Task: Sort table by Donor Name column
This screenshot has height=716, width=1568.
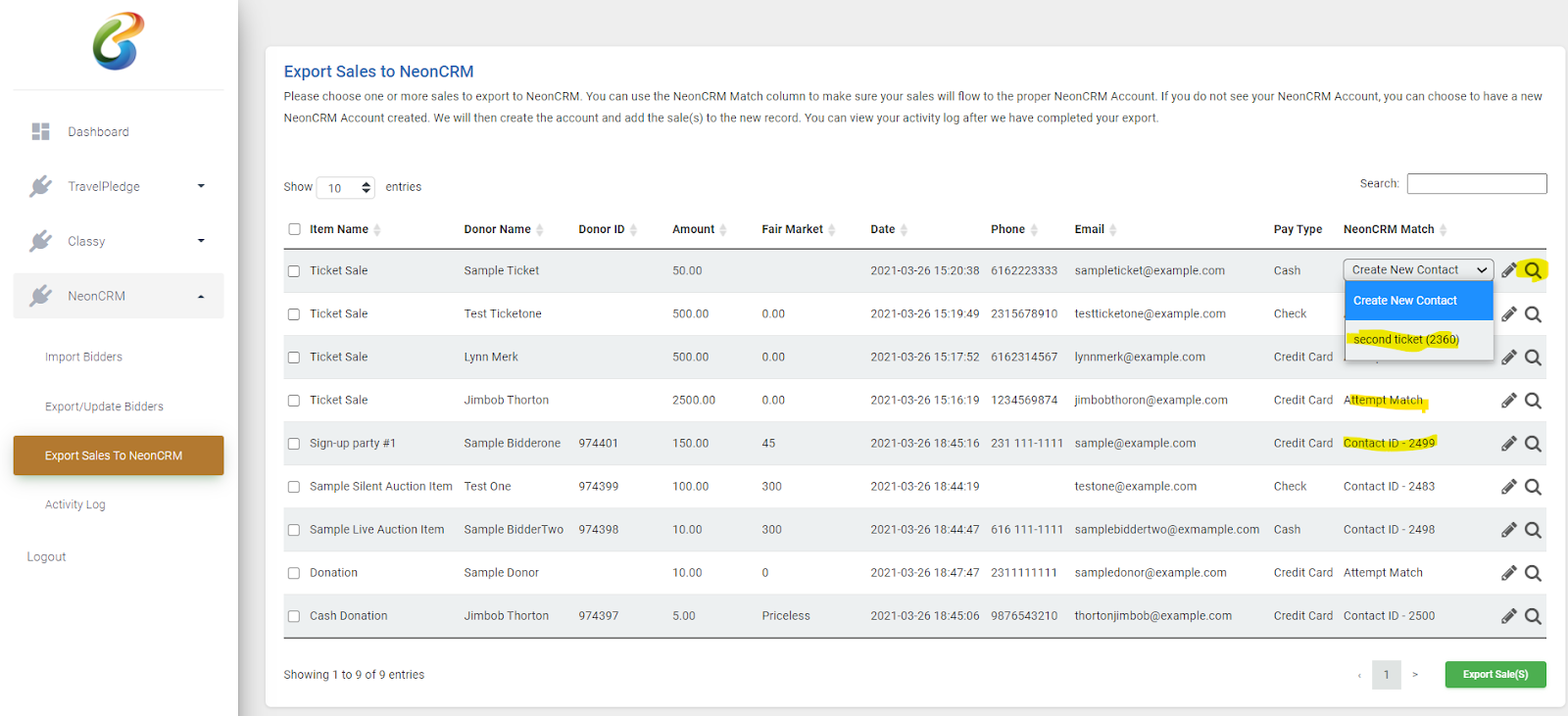Action: [503, 229]
